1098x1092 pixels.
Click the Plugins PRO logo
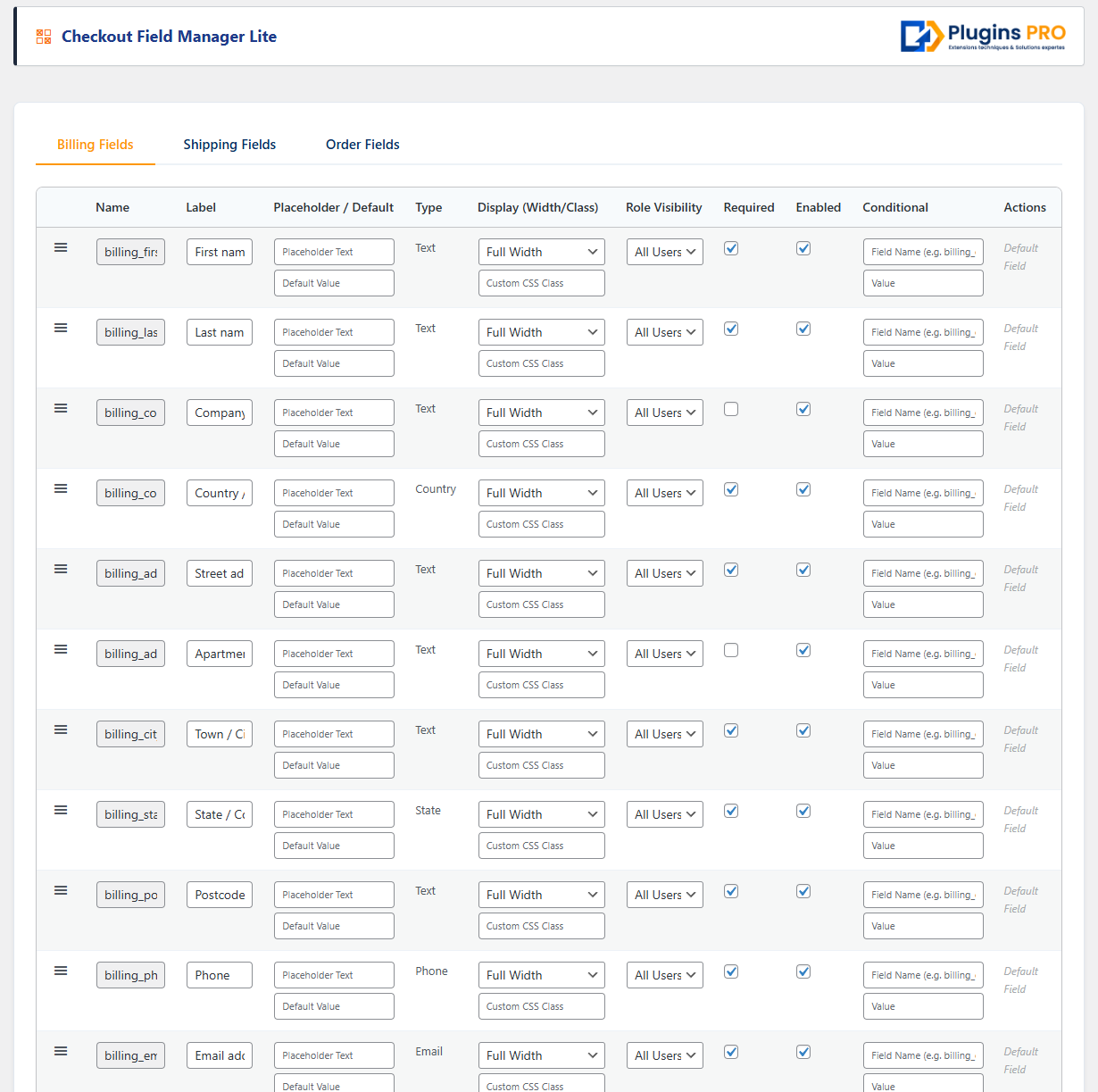983,37
